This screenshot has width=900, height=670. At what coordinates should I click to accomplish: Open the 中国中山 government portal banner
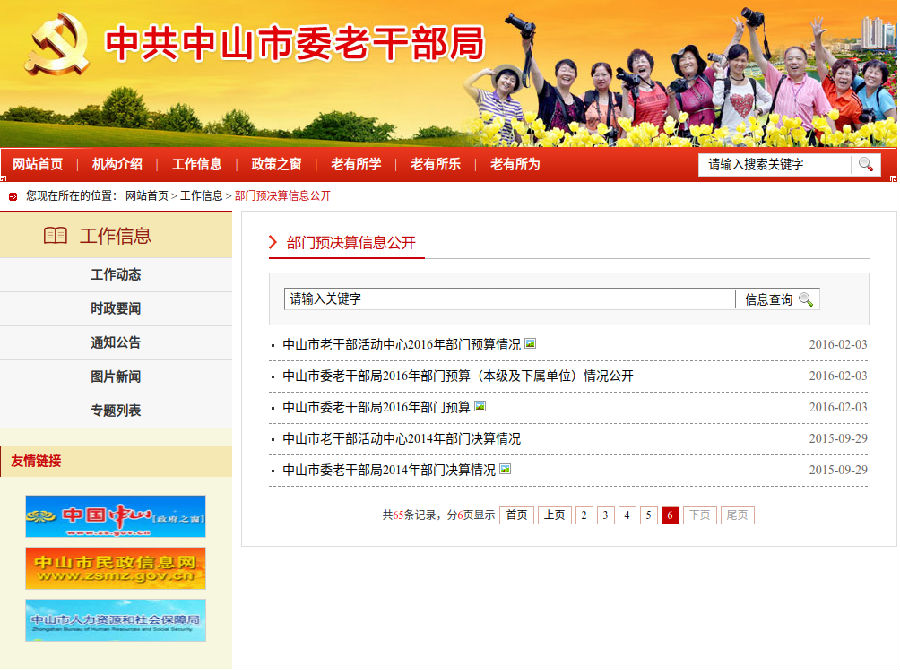115,516
